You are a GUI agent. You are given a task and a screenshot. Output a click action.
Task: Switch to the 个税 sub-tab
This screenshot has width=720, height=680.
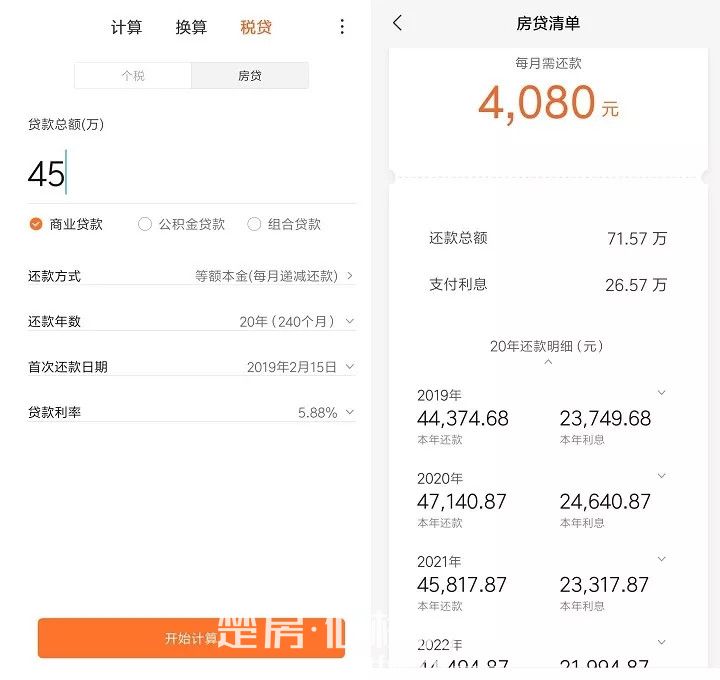pos(133,75)
